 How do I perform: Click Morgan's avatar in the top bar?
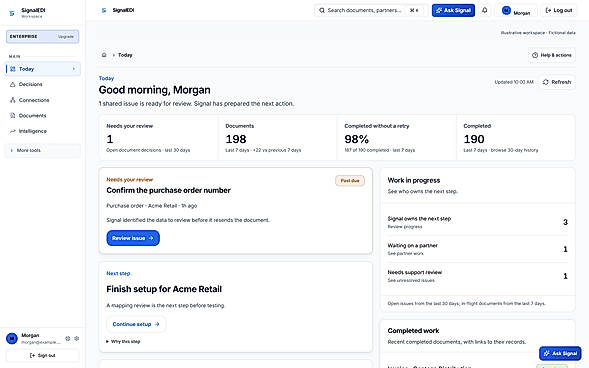506,11
